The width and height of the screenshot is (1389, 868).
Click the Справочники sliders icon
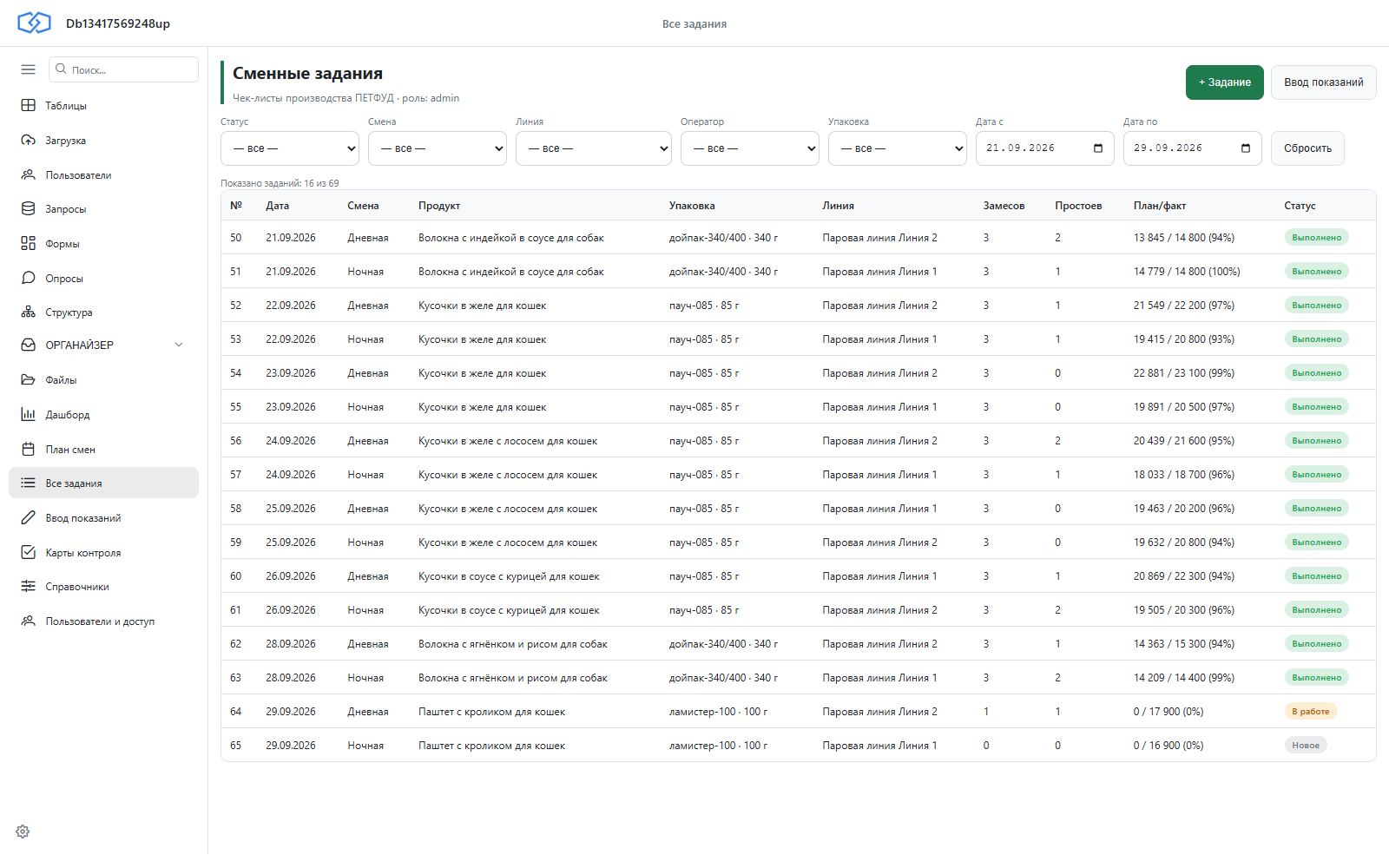coord(29,587)
